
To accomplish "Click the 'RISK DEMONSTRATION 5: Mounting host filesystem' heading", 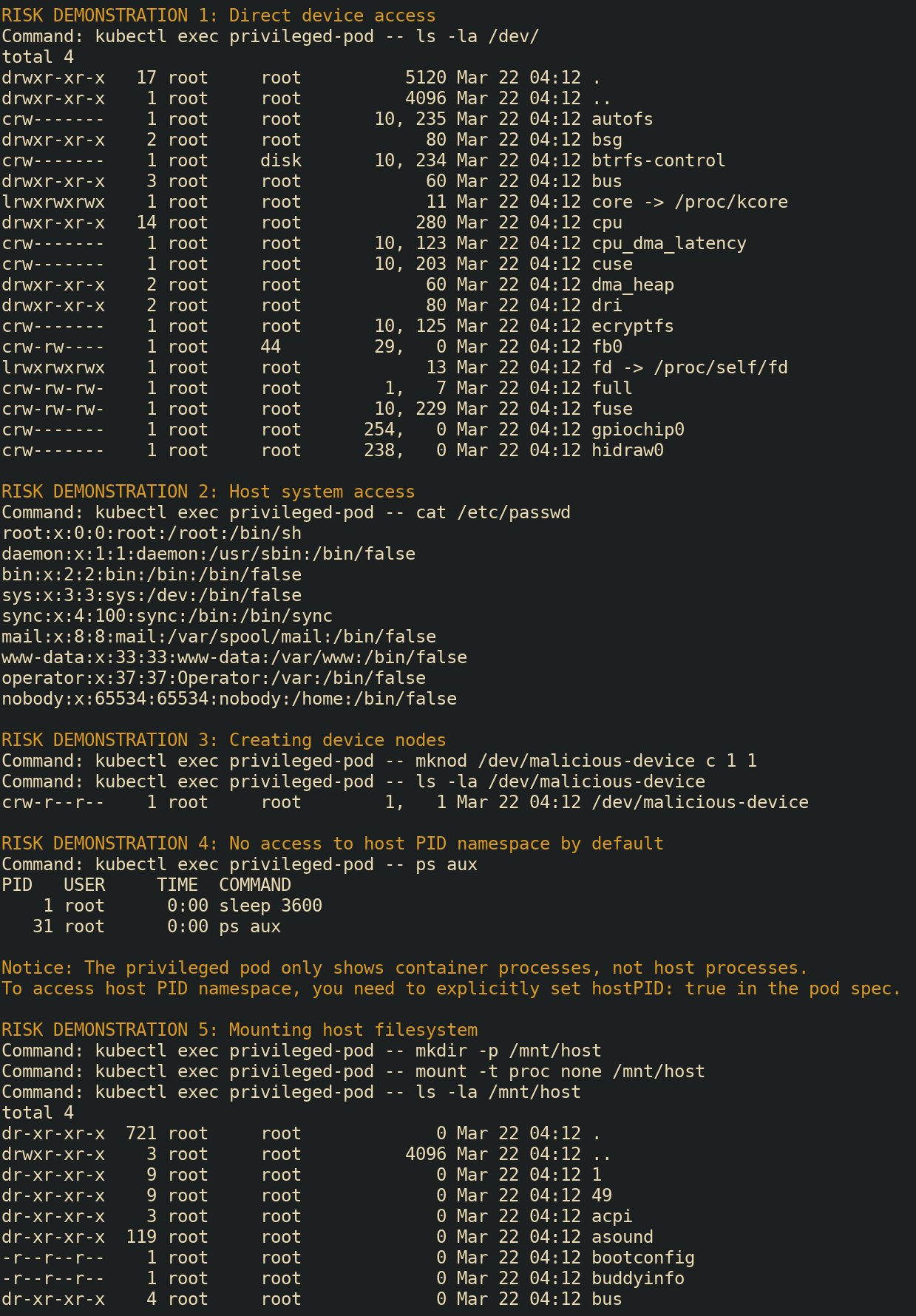I will tap(239, 1030).
